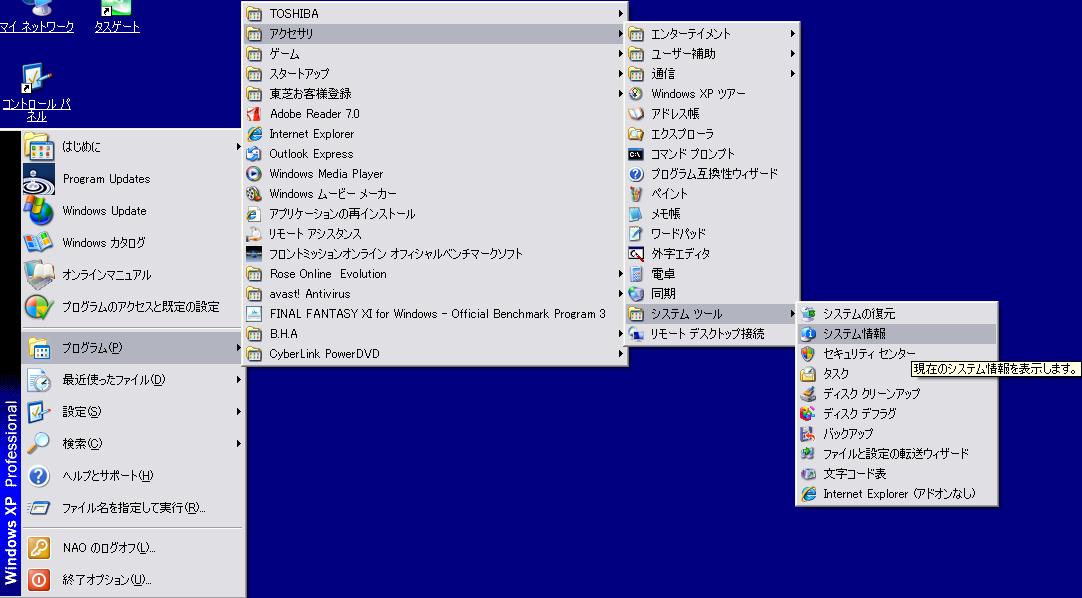The image size is (1082, 598).
Task: Open 最近使ったファイル(D) menu entry
Action: 133,379
